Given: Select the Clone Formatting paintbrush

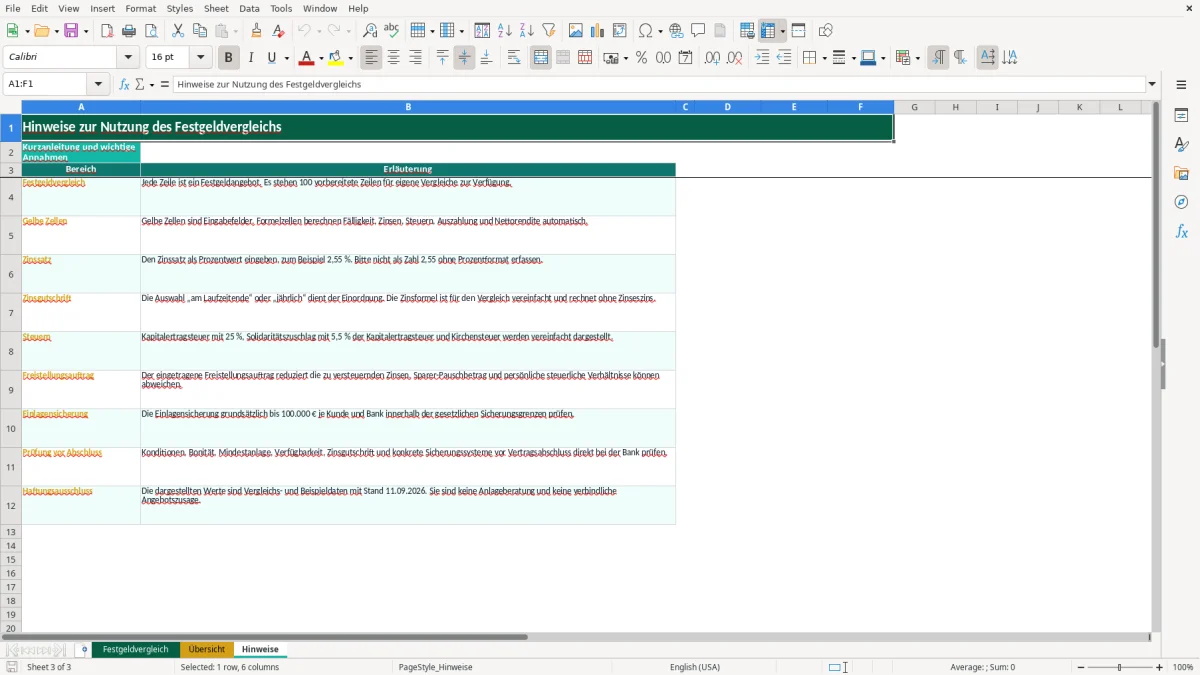Looking at the screenshot, I should point(256,31).
